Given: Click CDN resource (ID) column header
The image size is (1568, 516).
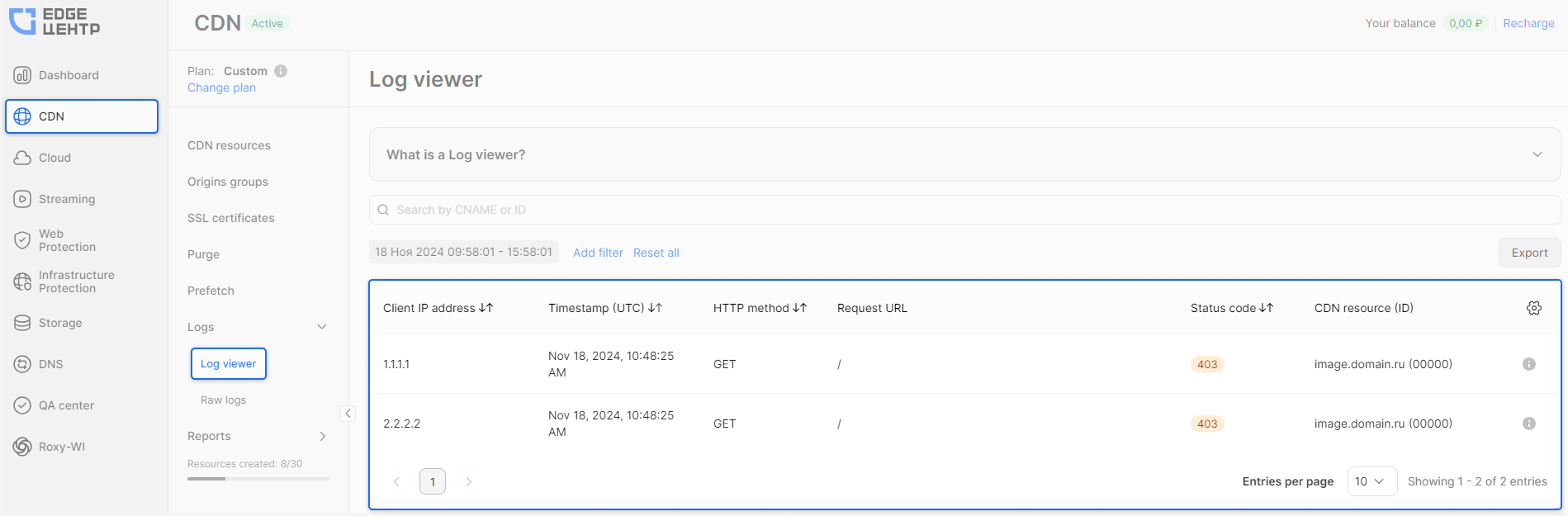Looking at the screenshot, I should coord(1364,308).
